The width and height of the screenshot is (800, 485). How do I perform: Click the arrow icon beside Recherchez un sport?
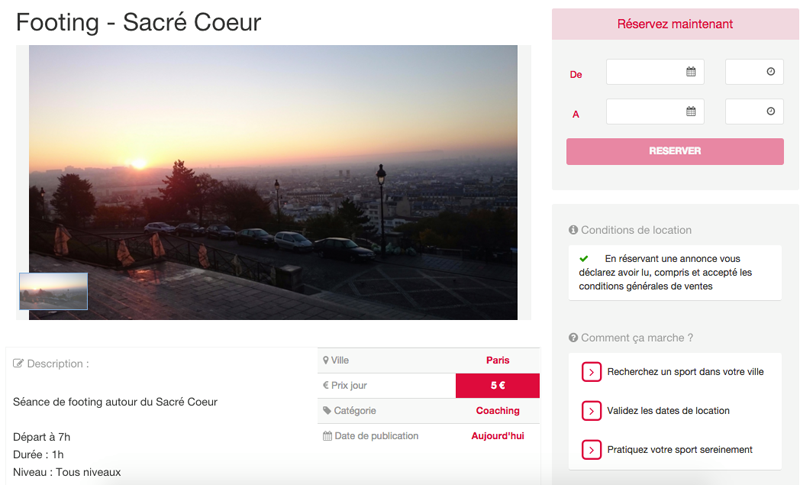click(591, 372)
